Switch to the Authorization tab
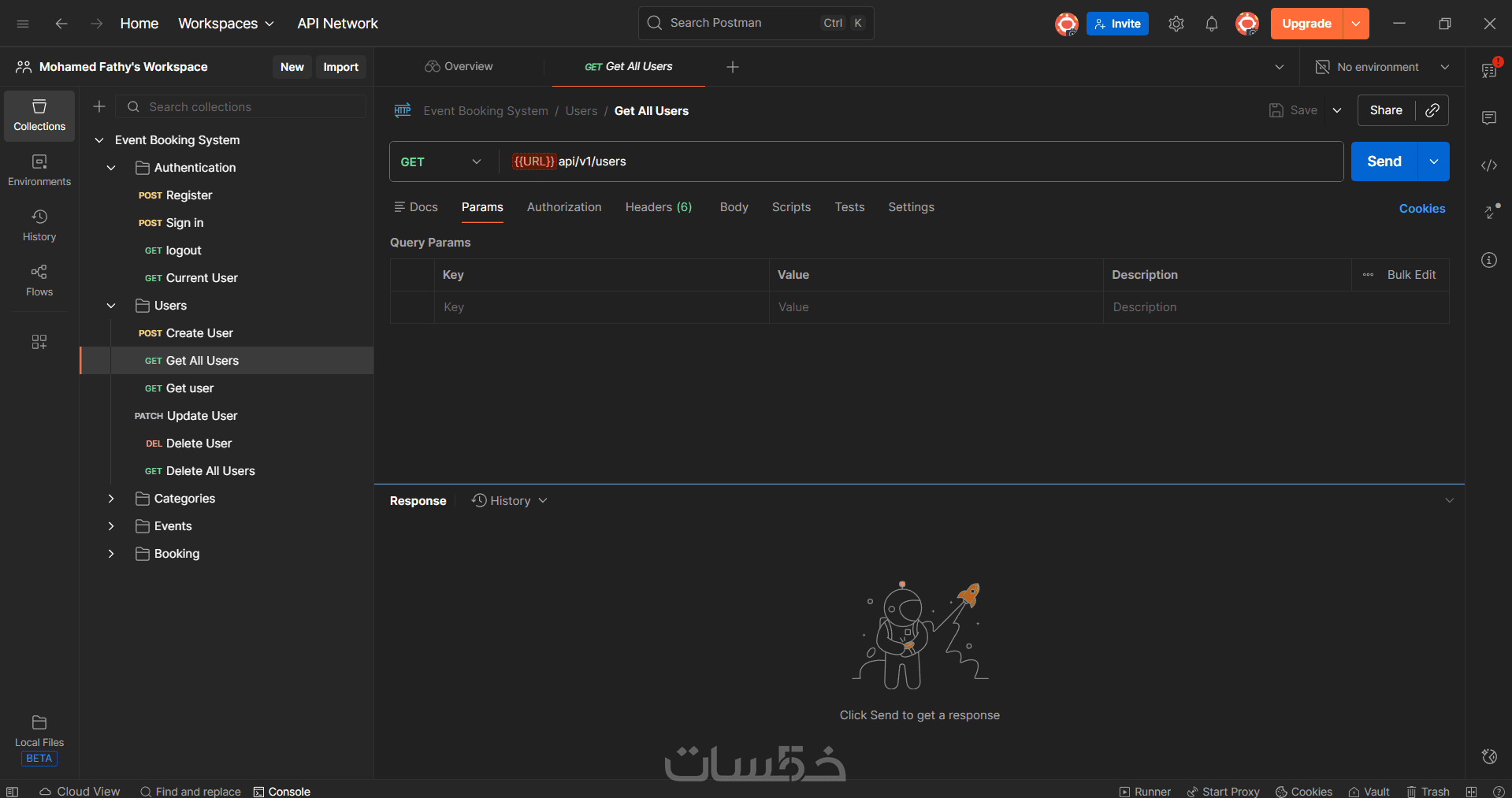This screenshot has height=798, width=1512. [564, 207]
